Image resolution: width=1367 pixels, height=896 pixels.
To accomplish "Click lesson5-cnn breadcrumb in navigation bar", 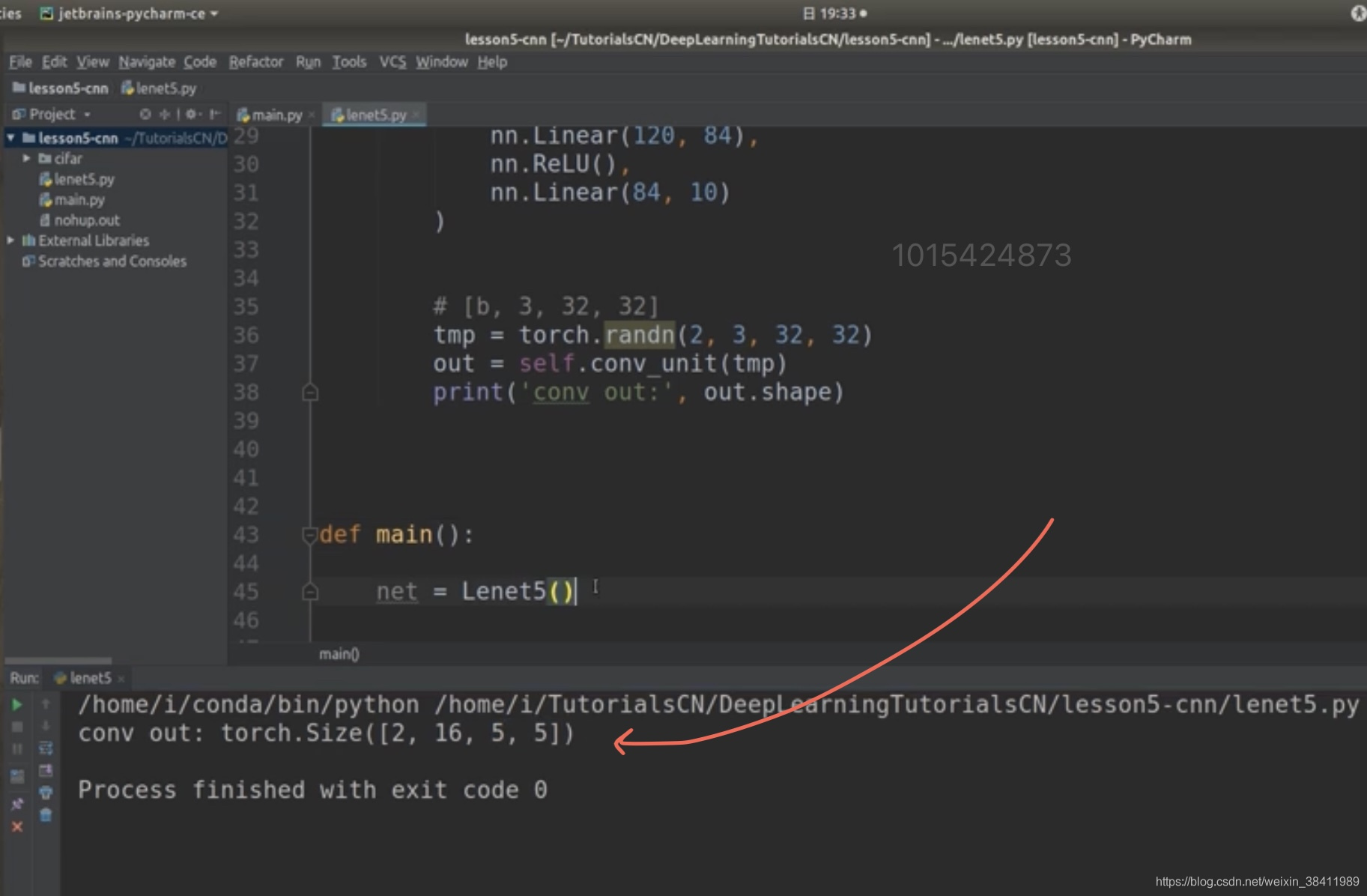I will (61, 88).
